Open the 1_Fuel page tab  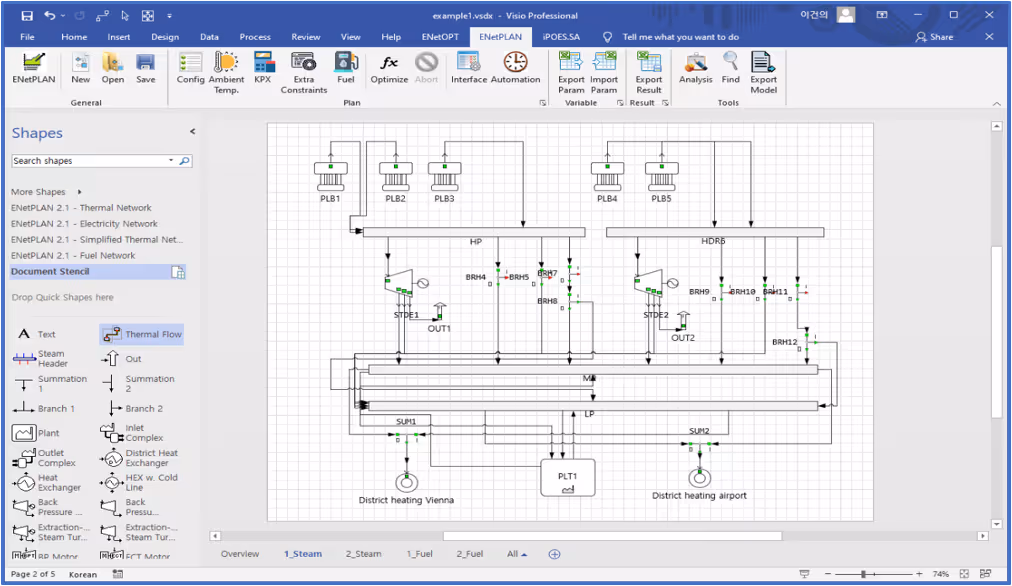[420, 554]
